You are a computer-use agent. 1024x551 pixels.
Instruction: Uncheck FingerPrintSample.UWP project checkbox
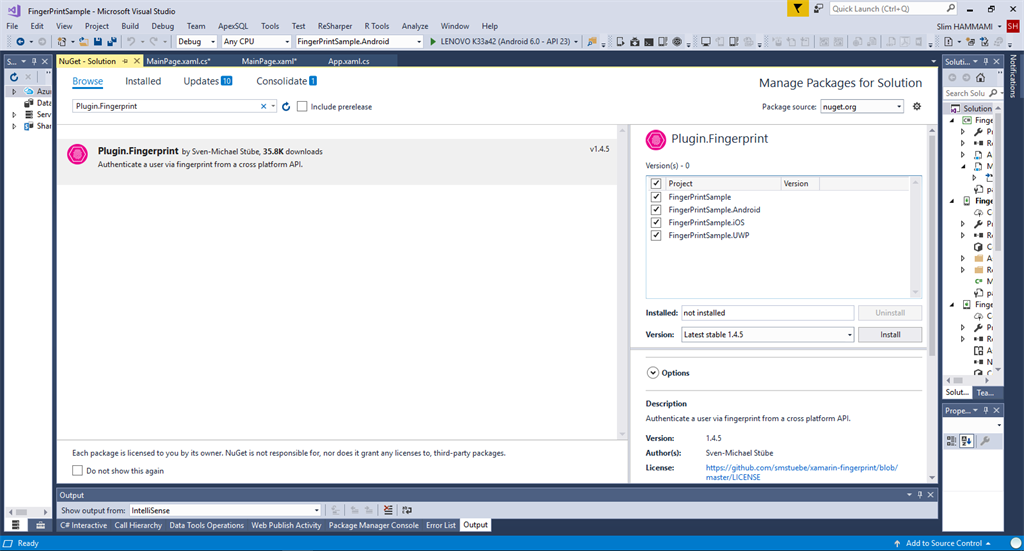click(x=656, y=235)
